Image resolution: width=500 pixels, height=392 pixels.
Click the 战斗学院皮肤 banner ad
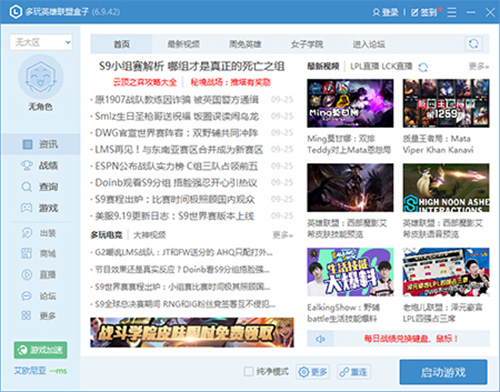pos(192,332)
